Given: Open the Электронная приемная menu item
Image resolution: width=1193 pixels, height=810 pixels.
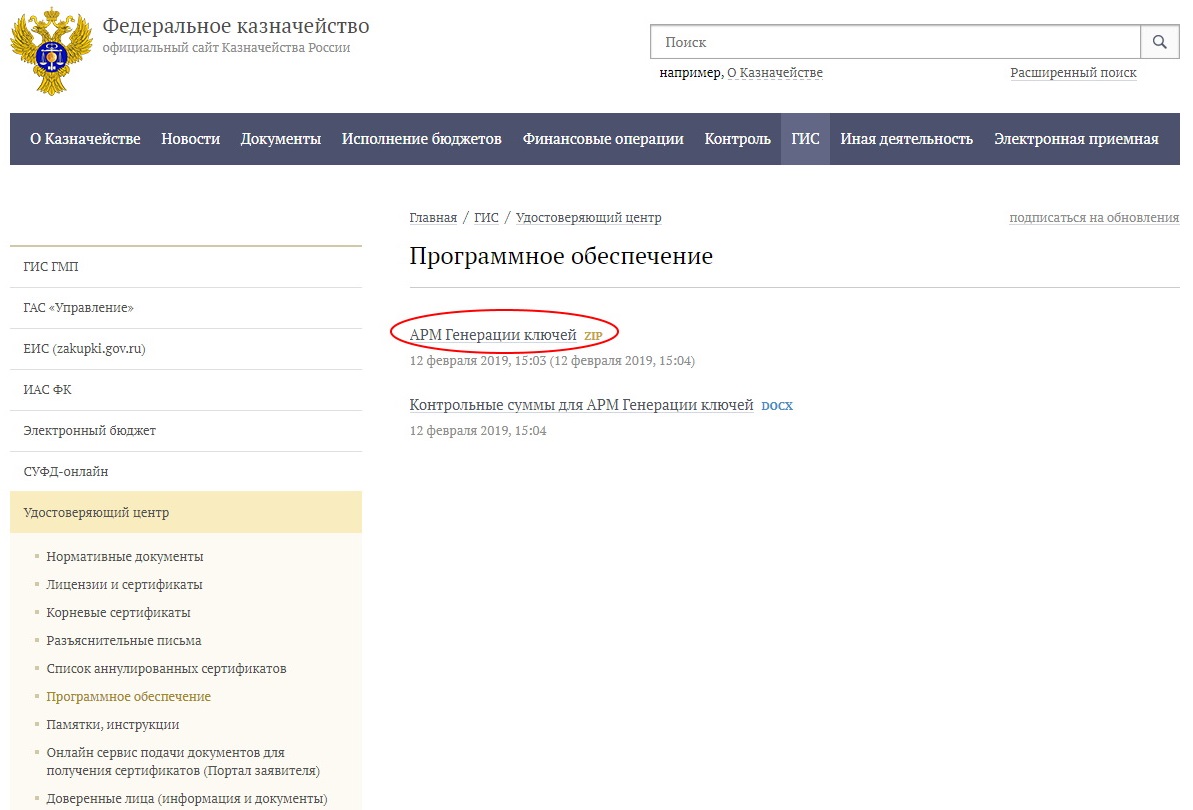Looking at the screenshot, I should click(x=1076, y=139).
